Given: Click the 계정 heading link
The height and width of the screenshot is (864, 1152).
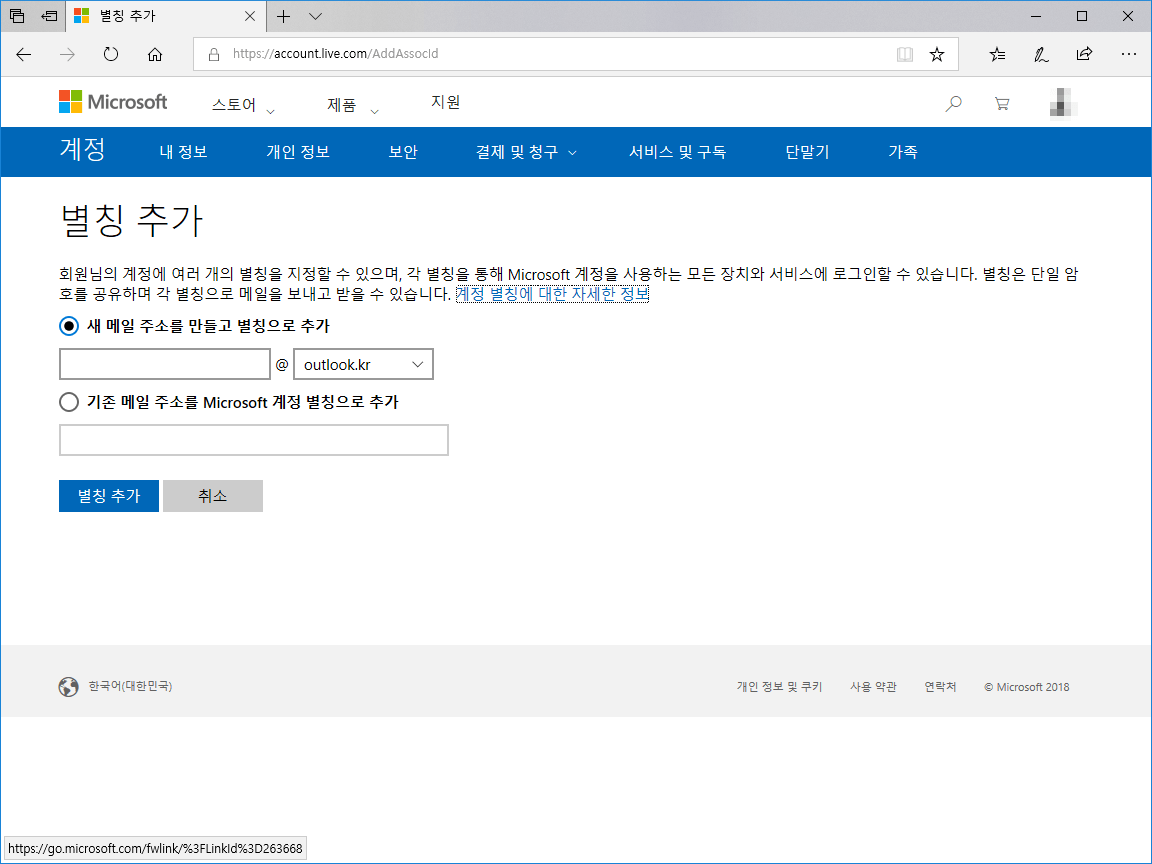Looking at the screenshot, I should pos(82,149).
